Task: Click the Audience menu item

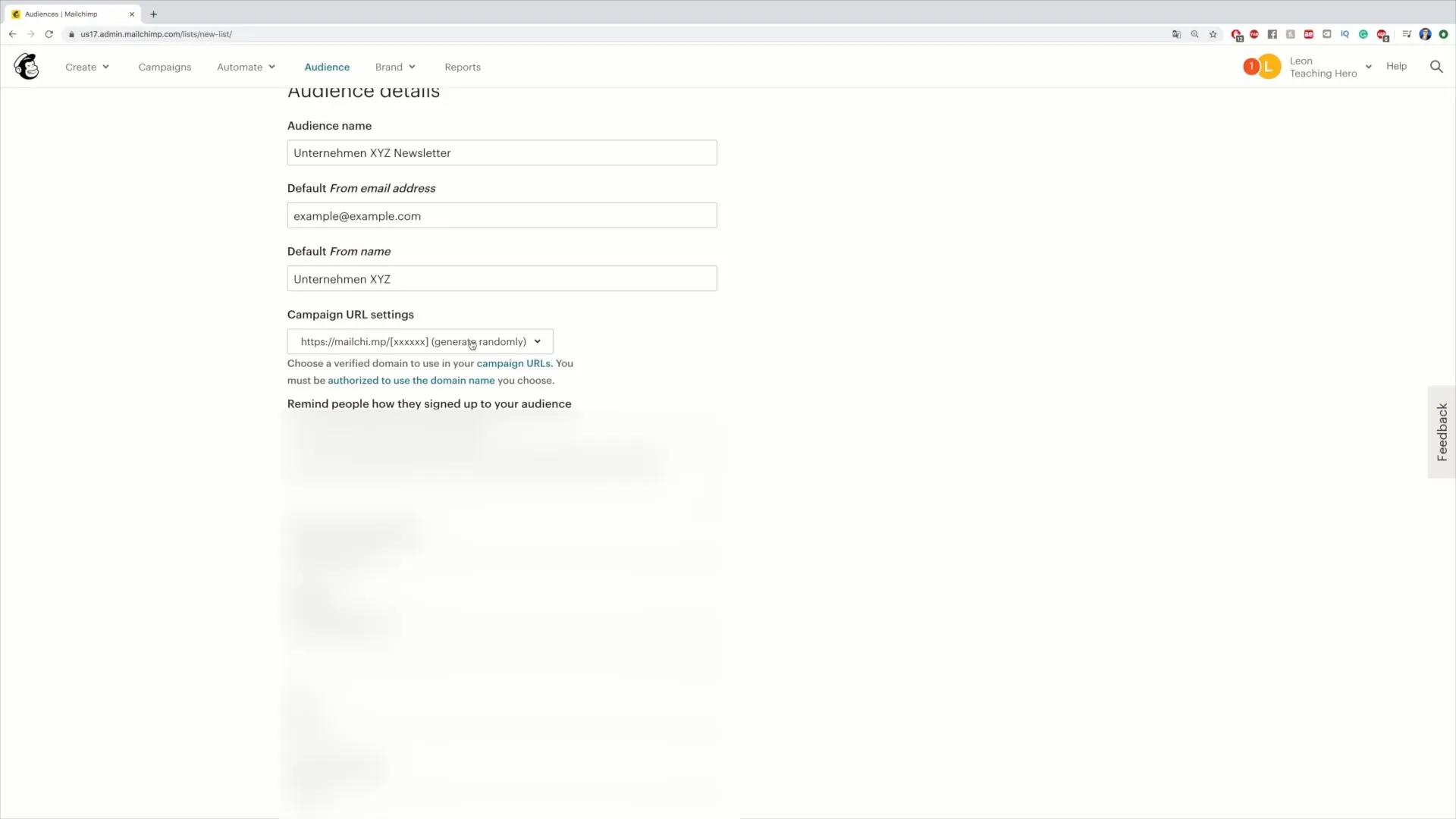Action: click(327, 66)
